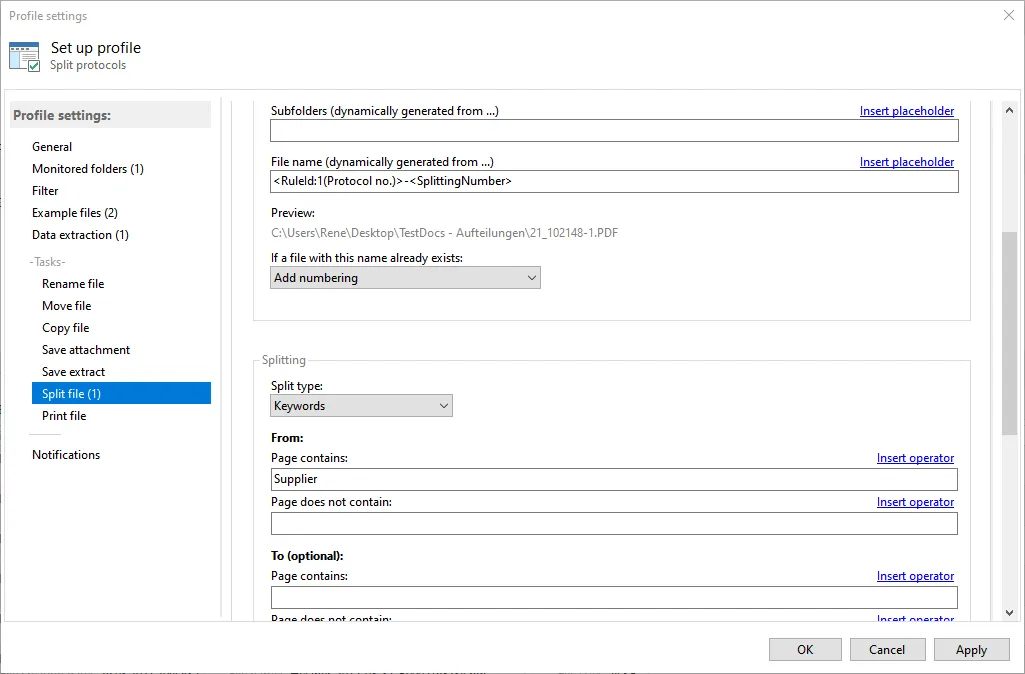Viewport: 1025px width, 674px height.
Task: Click Insert placeholder link for File name
Action: click(x=907, y=162)
